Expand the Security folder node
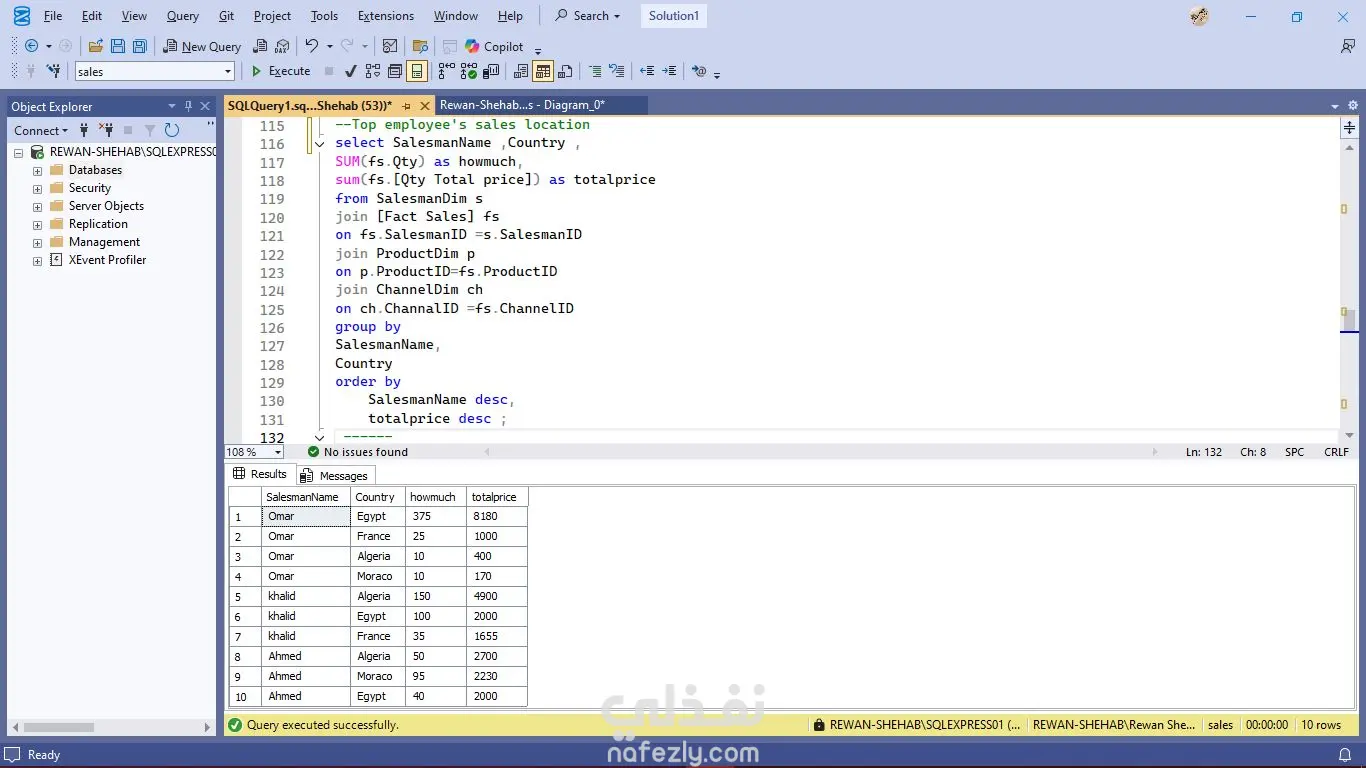This screenshot has height=768, width=1366. [x=38, y=188]
